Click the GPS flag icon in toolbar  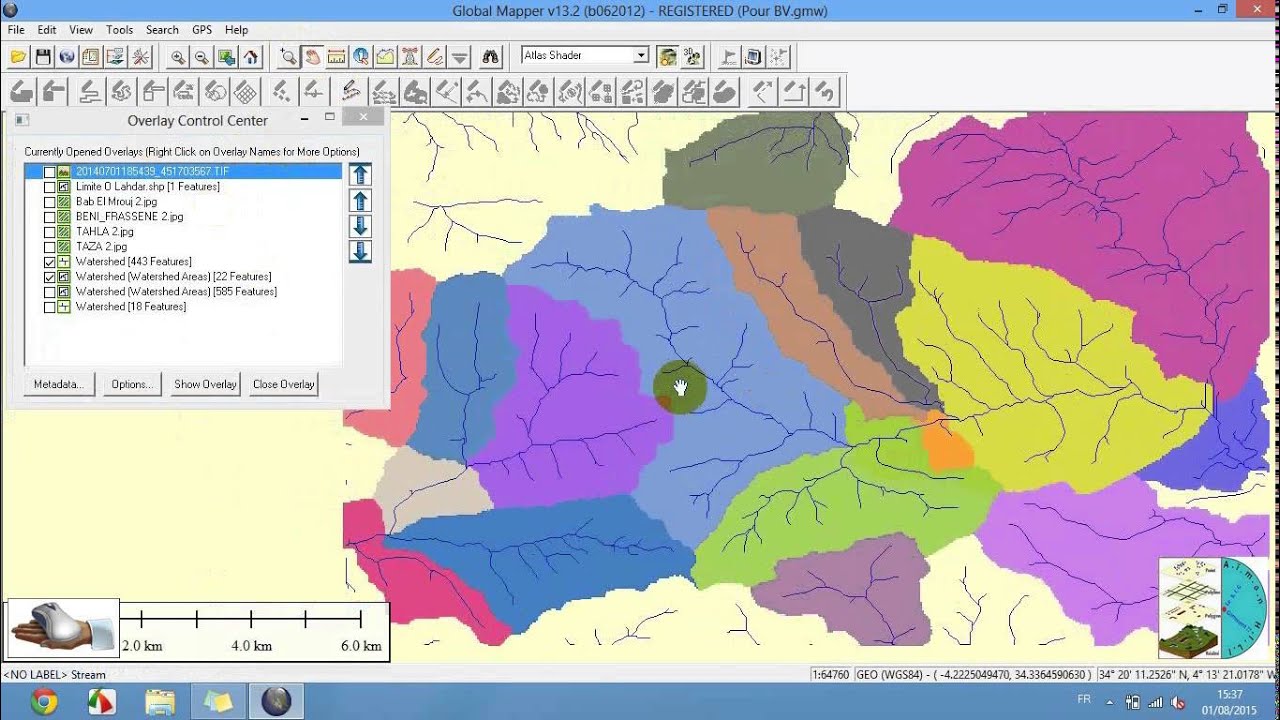coord(729,57)
